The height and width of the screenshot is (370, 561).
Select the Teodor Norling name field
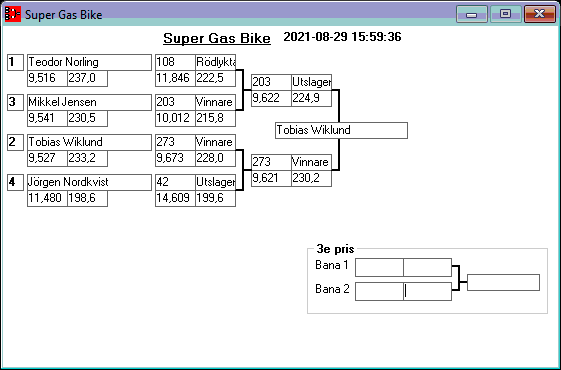(x=89, y=62)
